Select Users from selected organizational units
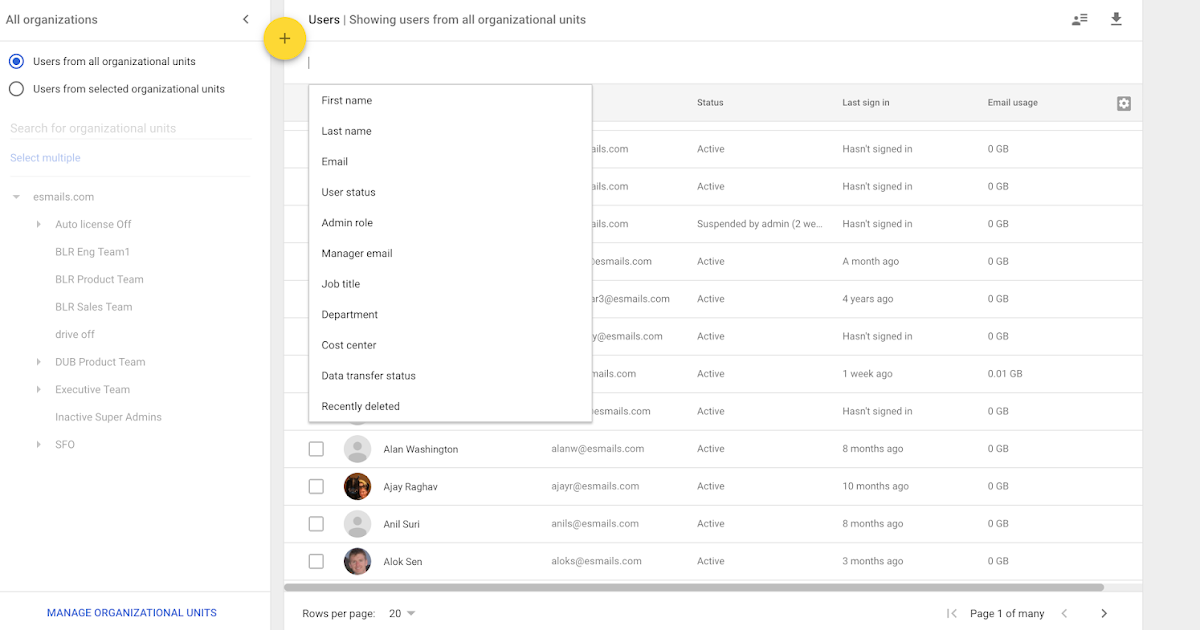Viewport: 1200px width, 630px height. click(16, 89)
